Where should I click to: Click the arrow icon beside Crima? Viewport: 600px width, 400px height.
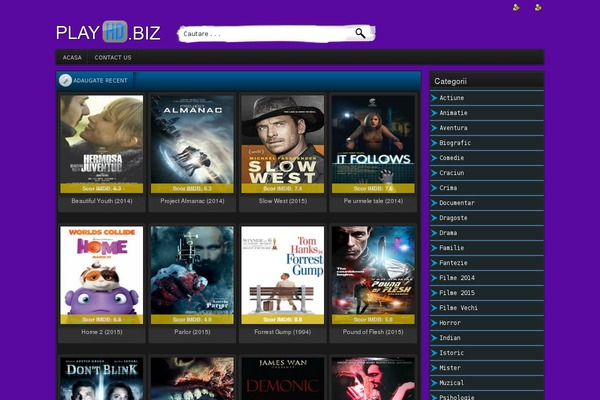coord(434,188)
